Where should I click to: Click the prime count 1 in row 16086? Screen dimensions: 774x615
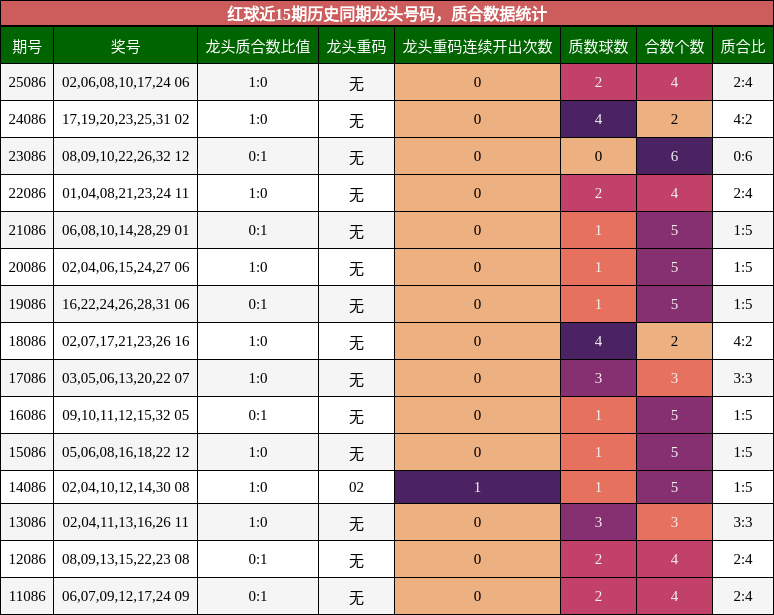pos(598,415)
